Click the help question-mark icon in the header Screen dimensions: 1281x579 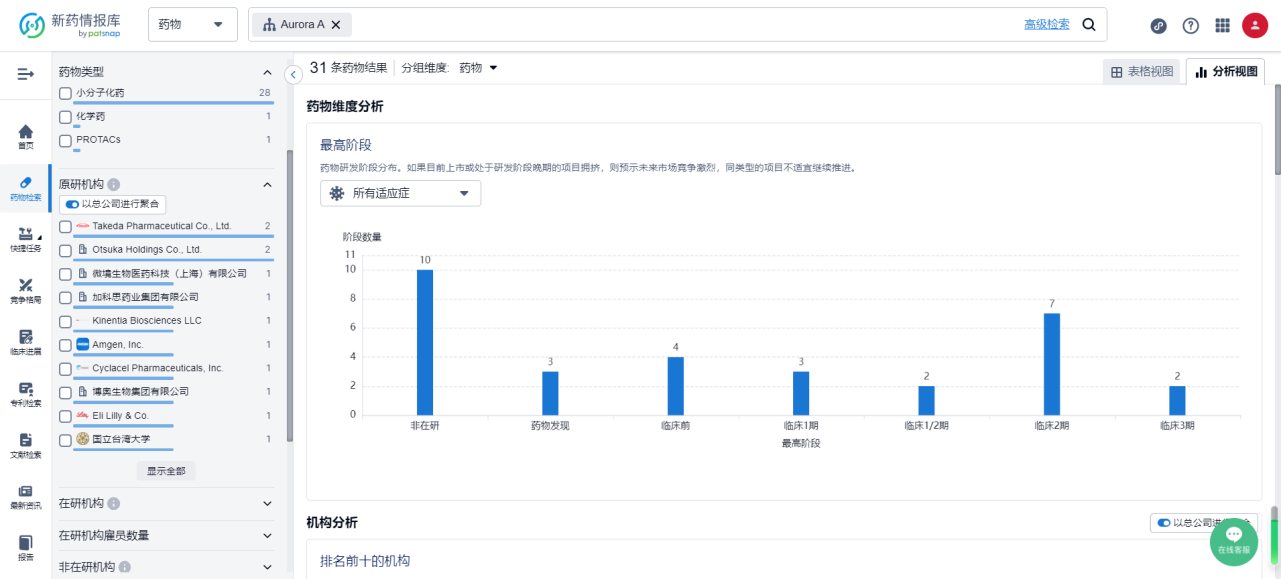[1190, 25]
